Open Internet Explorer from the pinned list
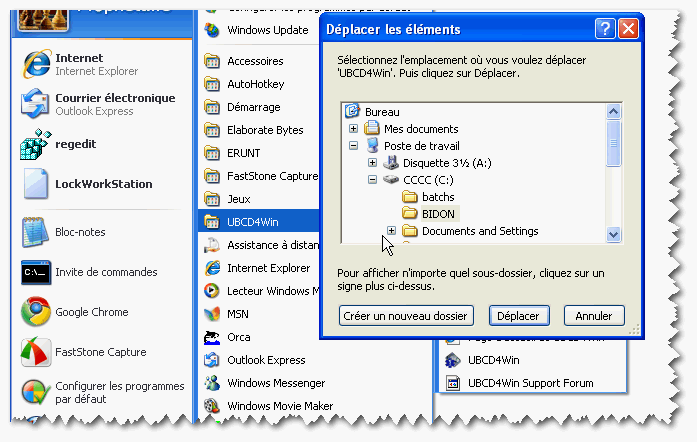 coord(36,64)
